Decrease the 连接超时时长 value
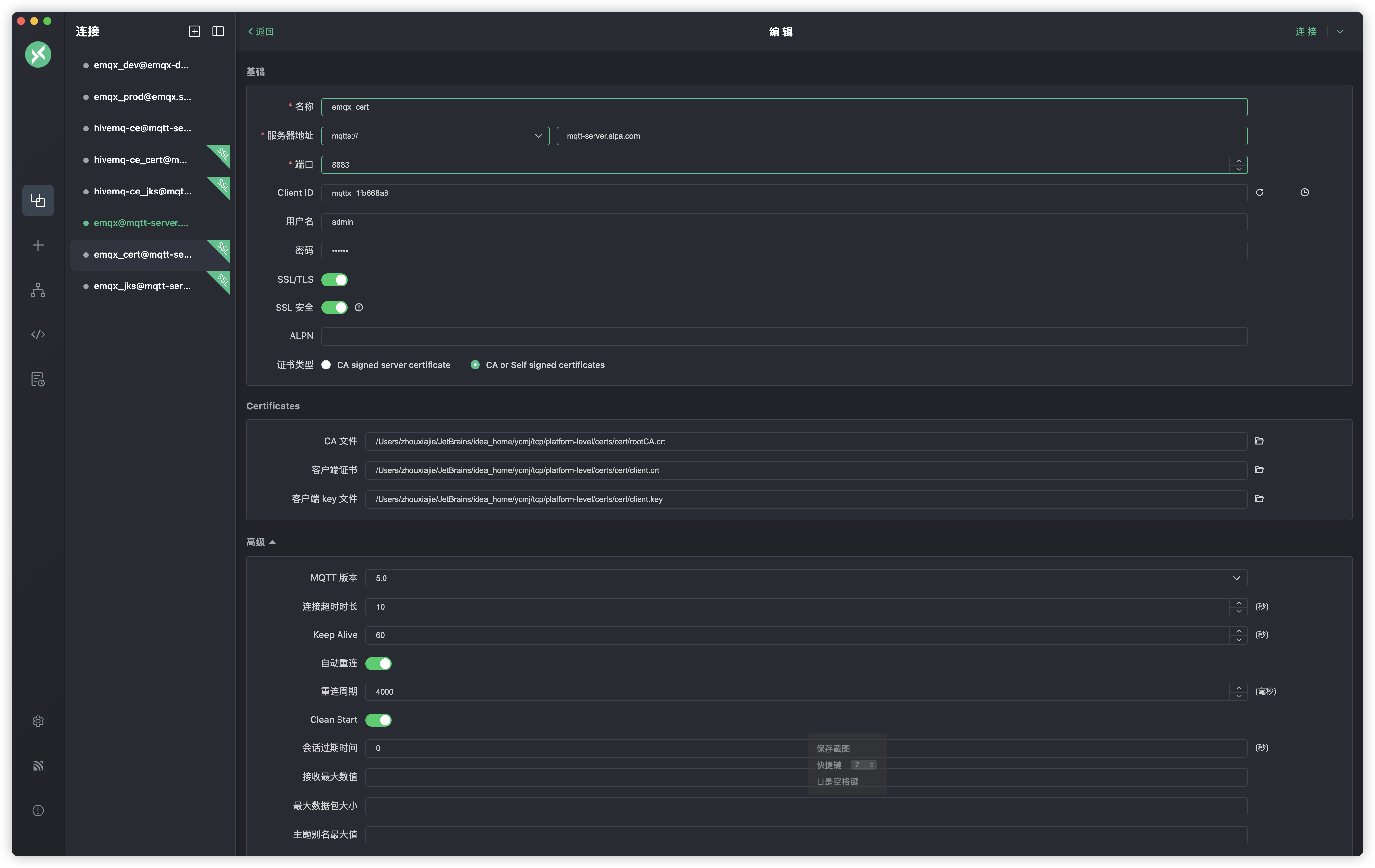Viewport: 1375px width, 868px height. click(x=1239, y=611)
